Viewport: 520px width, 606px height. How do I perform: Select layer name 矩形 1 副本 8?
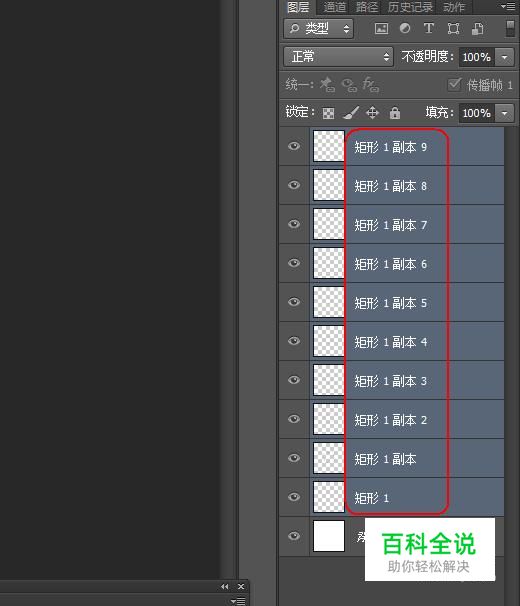[391, 186]
